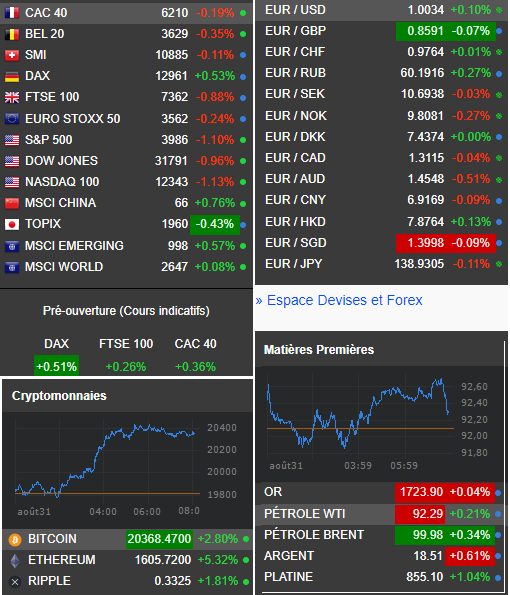Click the Matières Premières panel heading
Image resolution: width=510 pixels, height=595 pixels.
point(319,349)
